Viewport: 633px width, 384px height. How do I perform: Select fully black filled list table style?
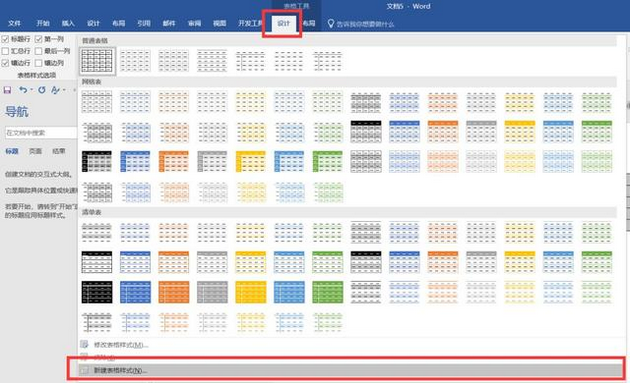(x=97, y=292)
